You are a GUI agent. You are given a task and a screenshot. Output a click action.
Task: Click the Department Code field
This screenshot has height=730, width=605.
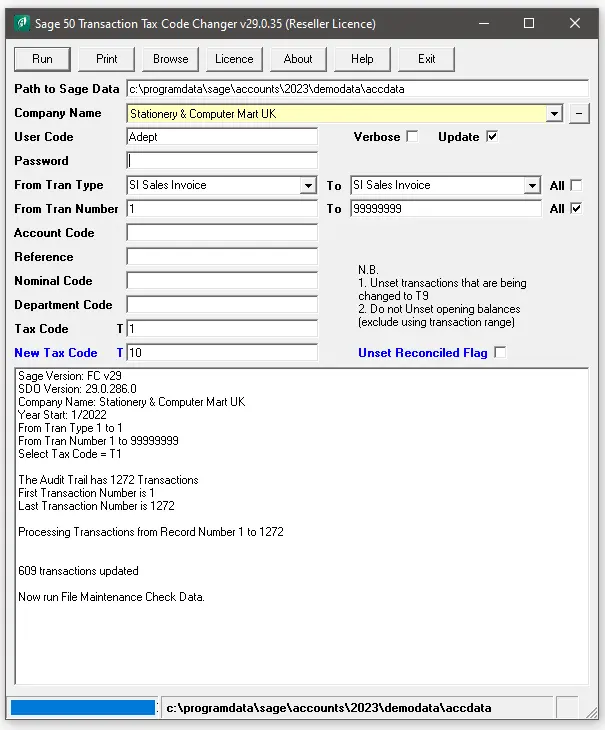(x=222, y=304)
